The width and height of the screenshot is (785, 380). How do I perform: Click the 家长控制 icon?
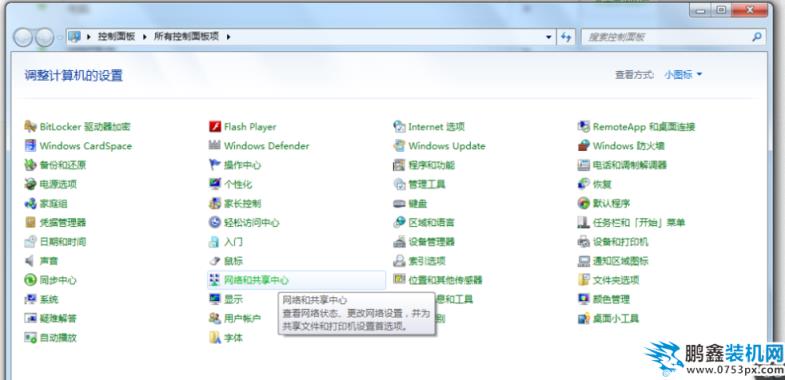(x=215, y=203)
